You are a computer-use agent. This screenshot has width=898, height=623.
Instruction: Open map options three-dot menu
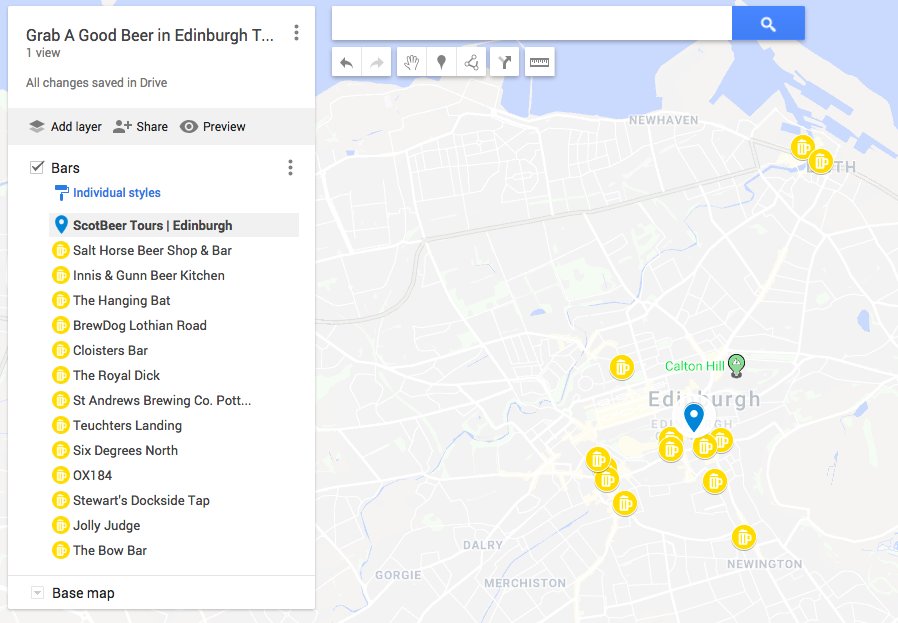click(x=296, y=33)
